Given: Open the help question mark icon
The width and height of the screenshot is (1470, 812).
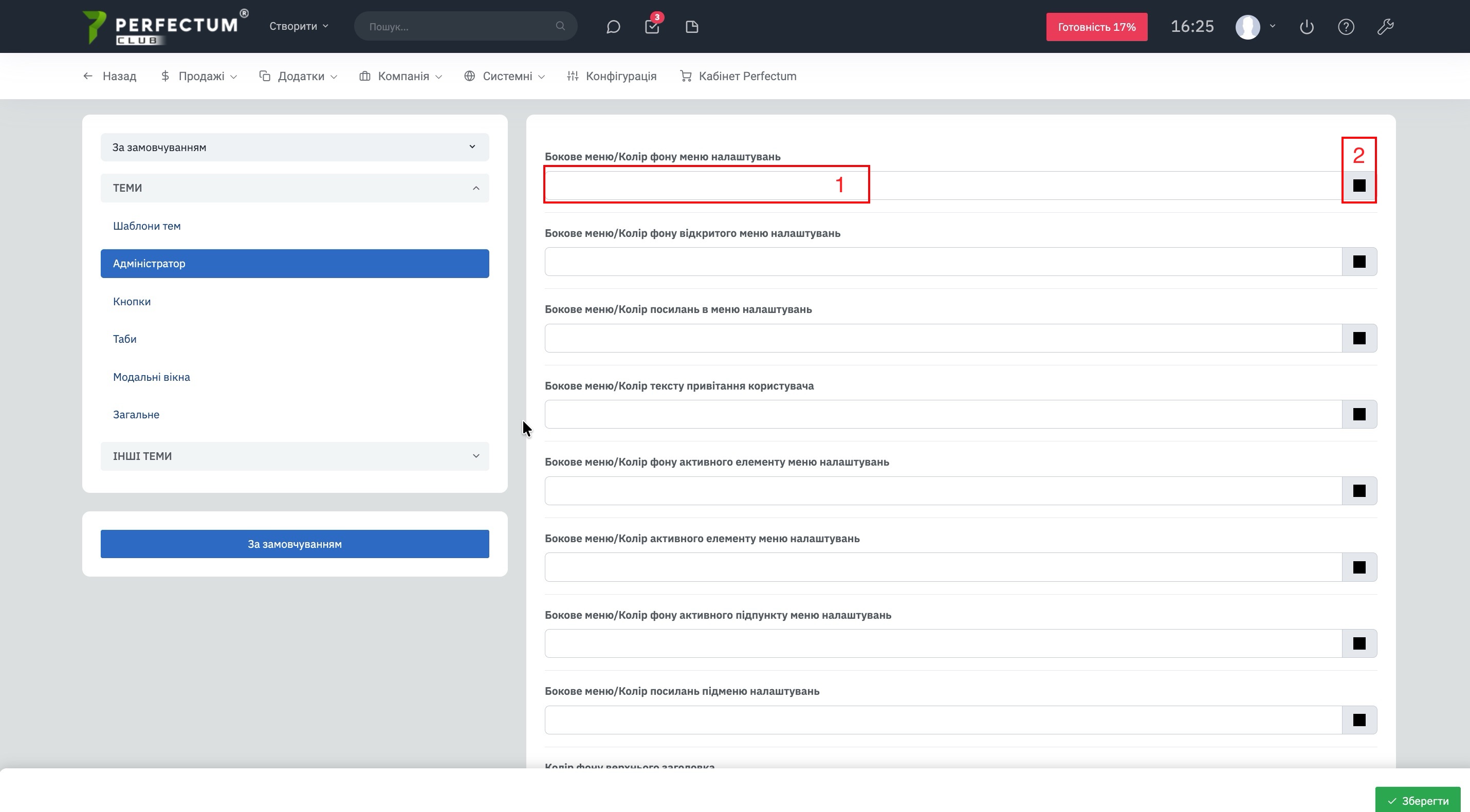Looking at the screenshot, I should (1346, 27).
